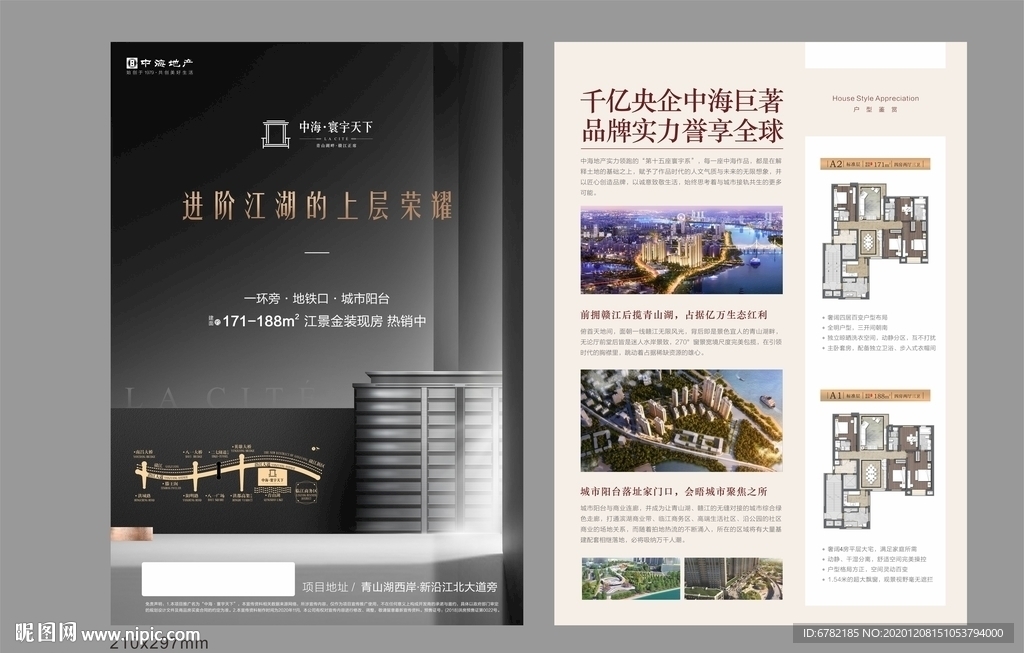Click the bullet 主卧套房，配备独立卫浴、步入式衣帽间

pyautogui.click(x=878, y=349)
